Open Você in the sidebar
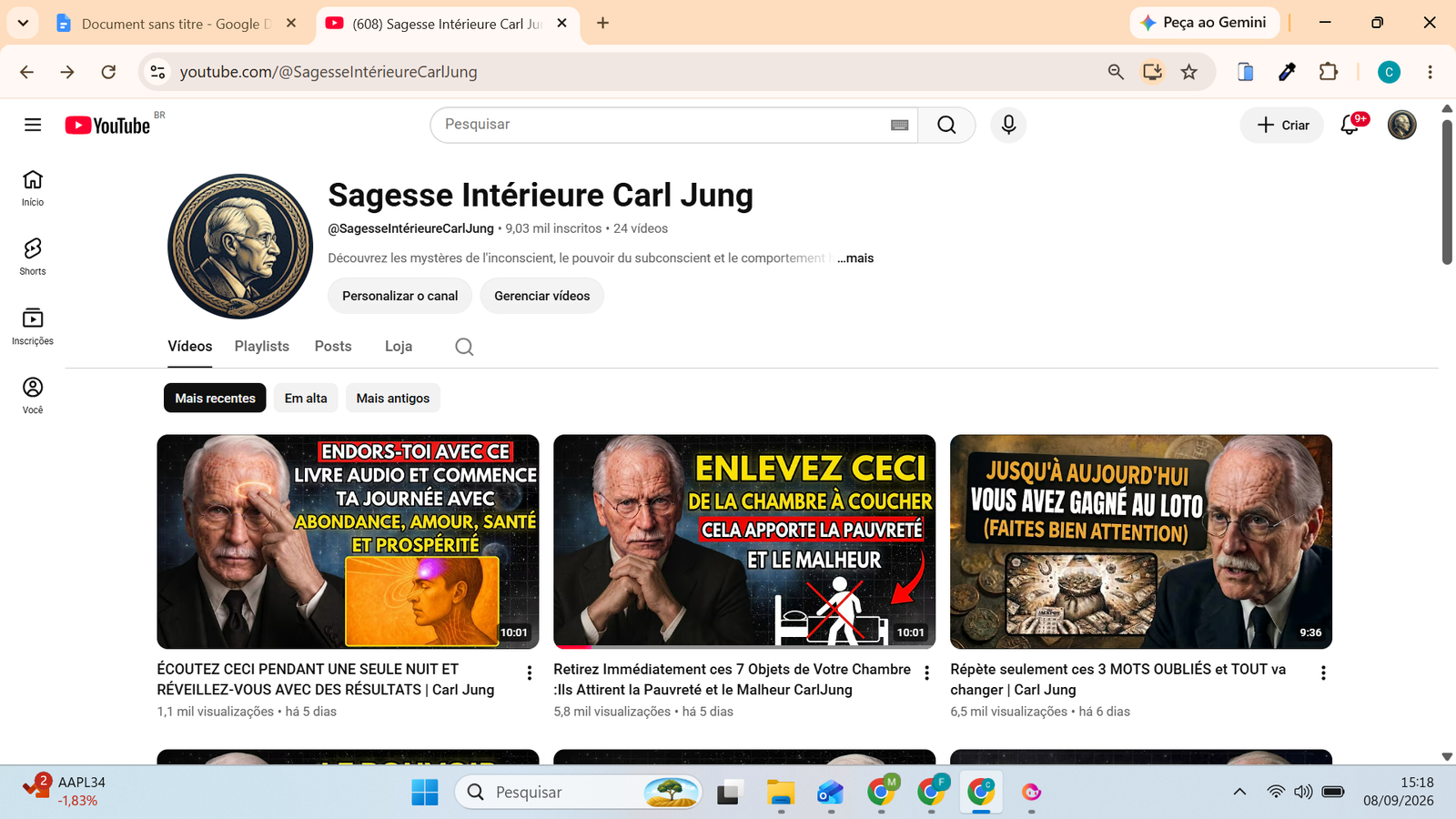This screenshot has width=1456, height=819. 33,396
